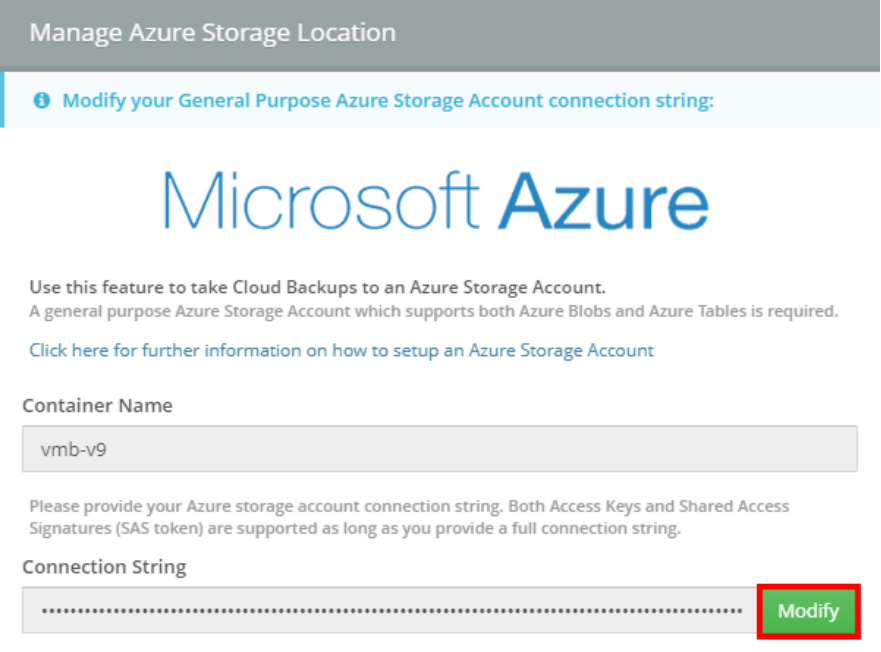Viewport: 881px width, 652px height.
Task: Click the empty gray header area right of the title
Action: pos(640,32)
